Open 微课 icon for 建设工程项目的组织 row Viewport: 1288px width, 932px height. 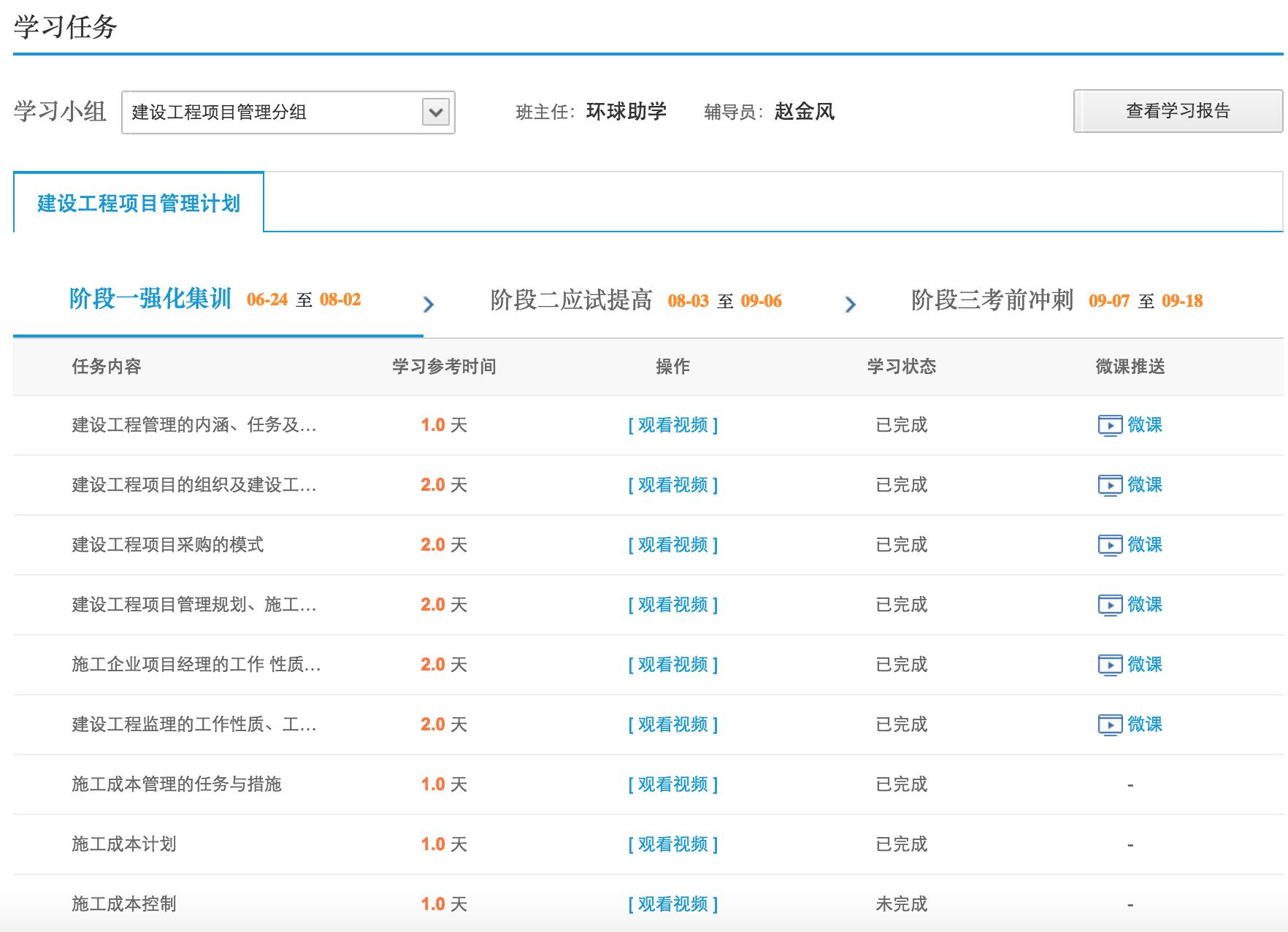pos(1110,485)
